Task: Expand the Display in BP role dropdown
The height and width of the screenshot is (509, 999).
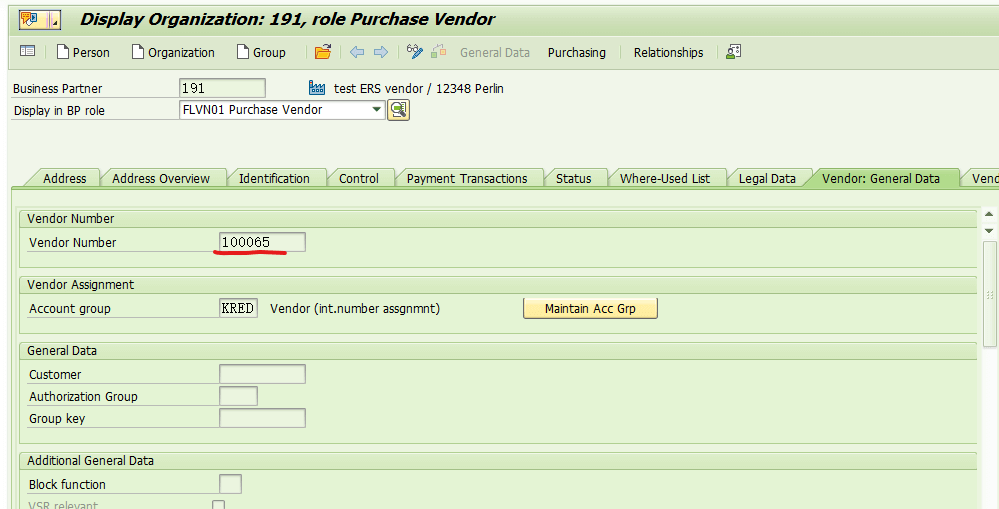Action: click(x=377, y=110)
